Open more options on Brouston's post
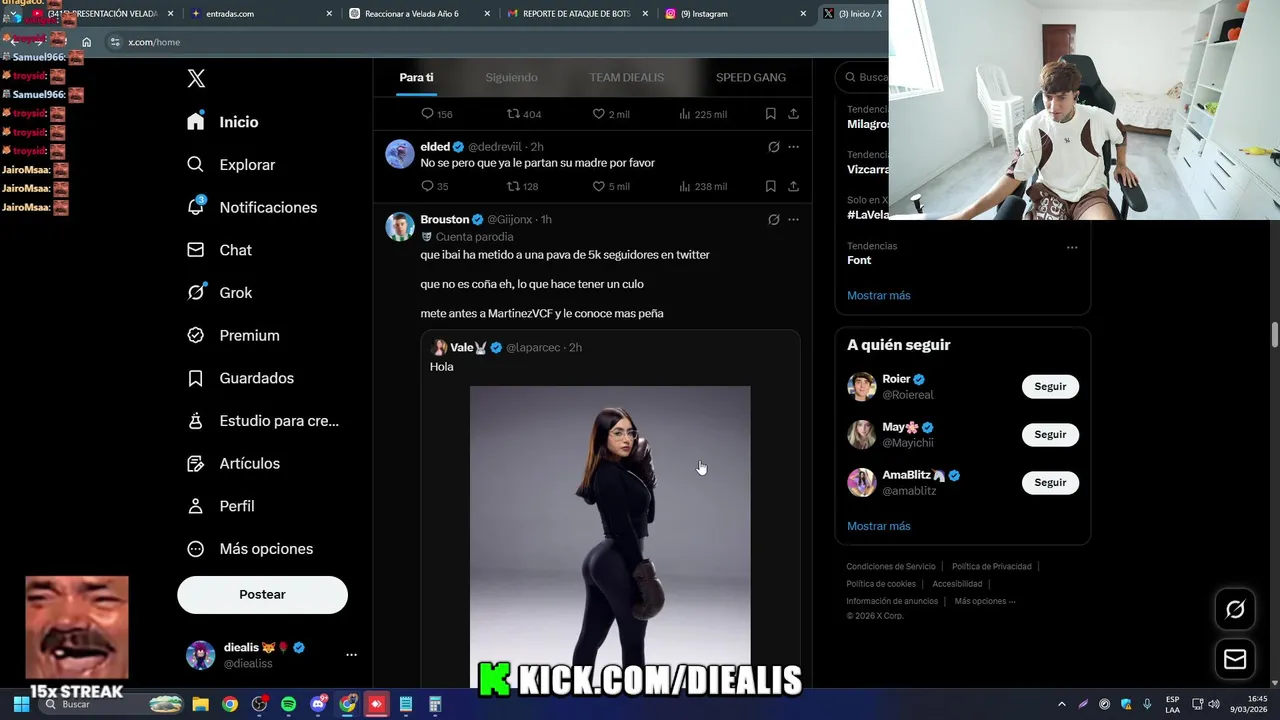Image resolution: width=1280 pixels, height=720 pixels. coord(793,220)
